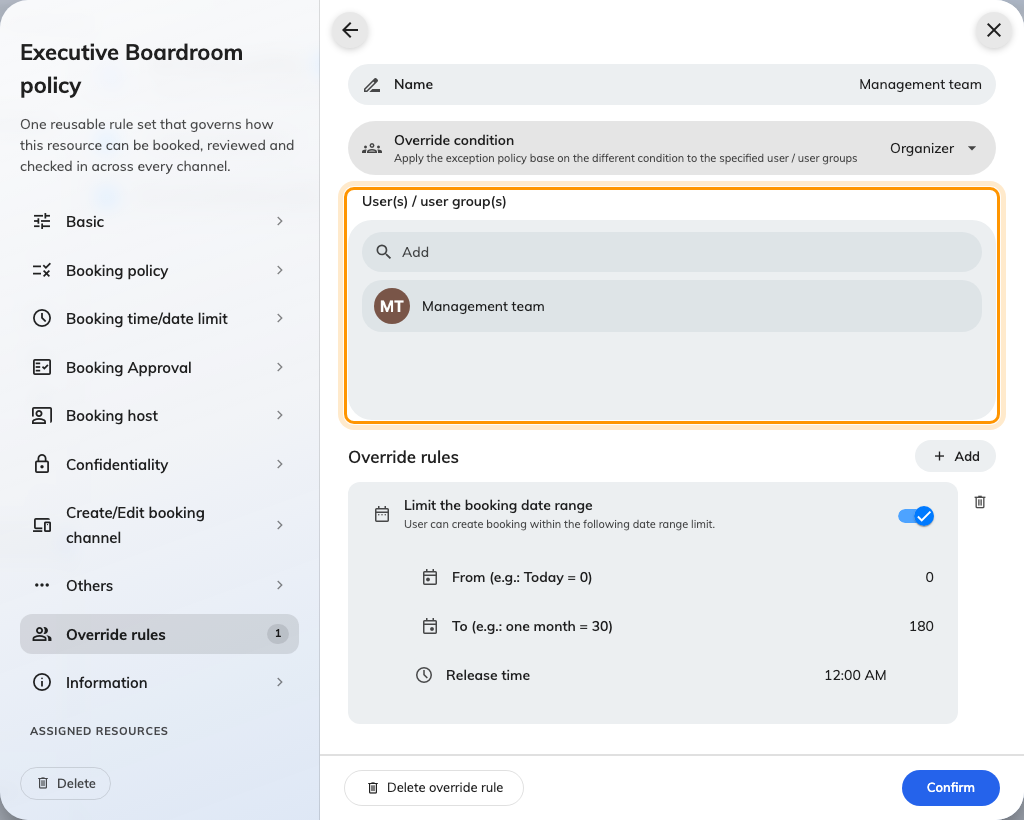Click the group icon beside Override condition

[372, 148]
